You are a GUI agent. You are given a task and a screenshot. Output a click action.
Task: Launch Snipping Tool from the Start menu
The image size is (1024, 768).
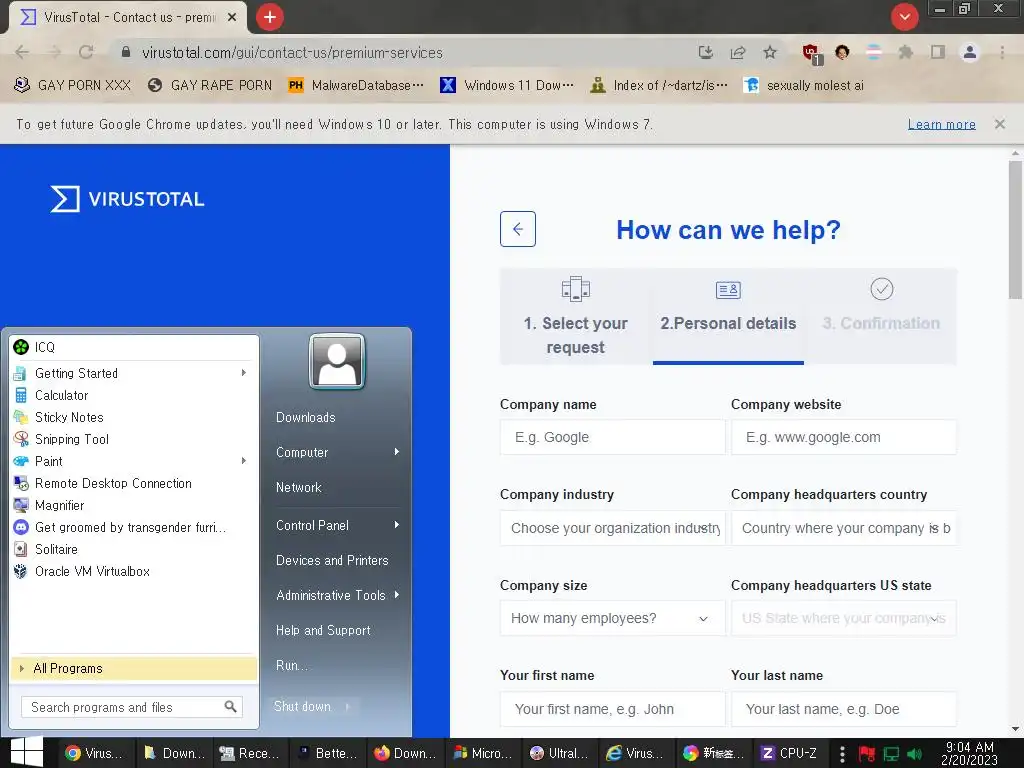pos(134,440)
